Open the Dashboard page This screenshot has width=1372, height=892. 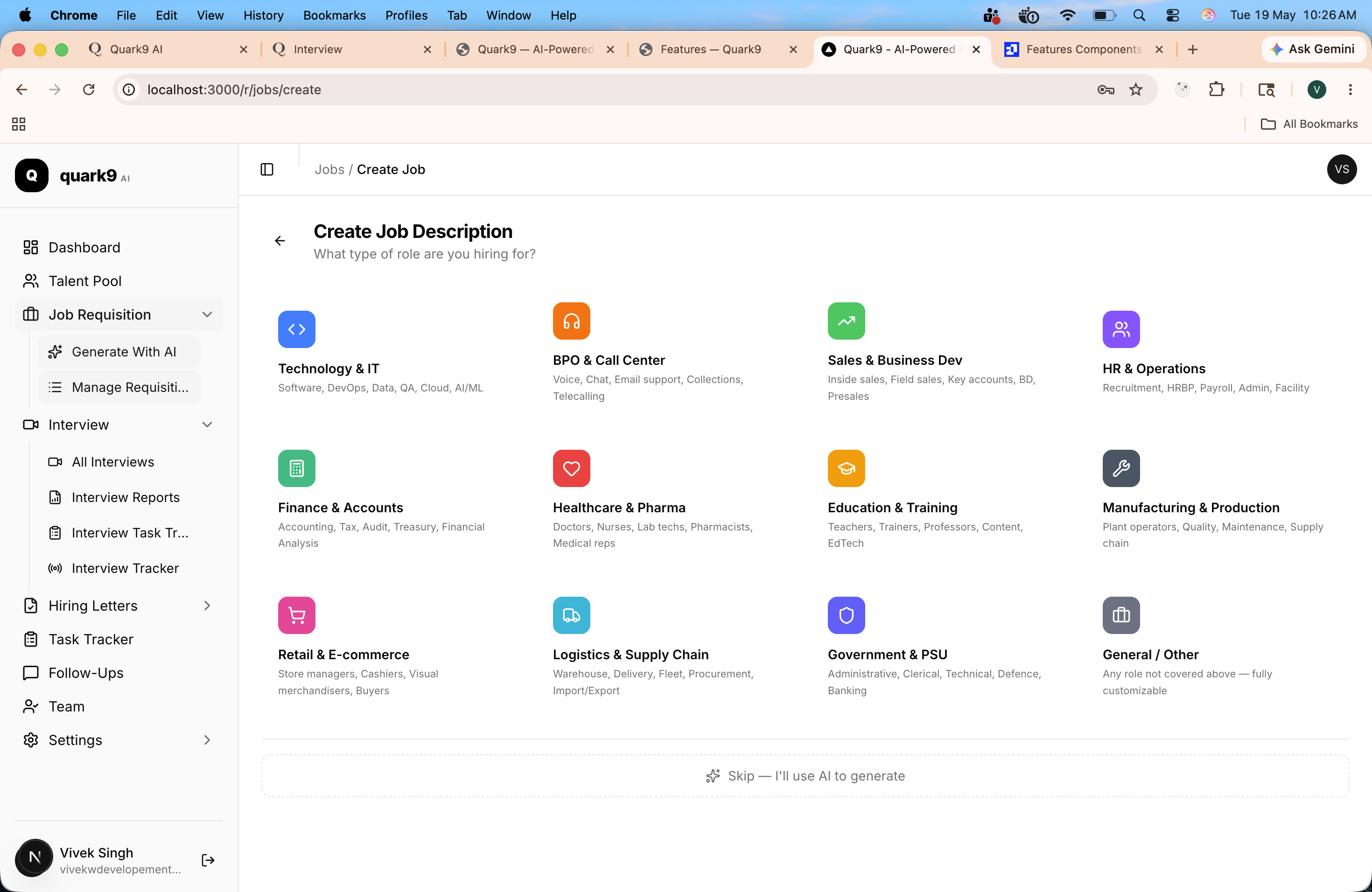click(x=118, y=247)
